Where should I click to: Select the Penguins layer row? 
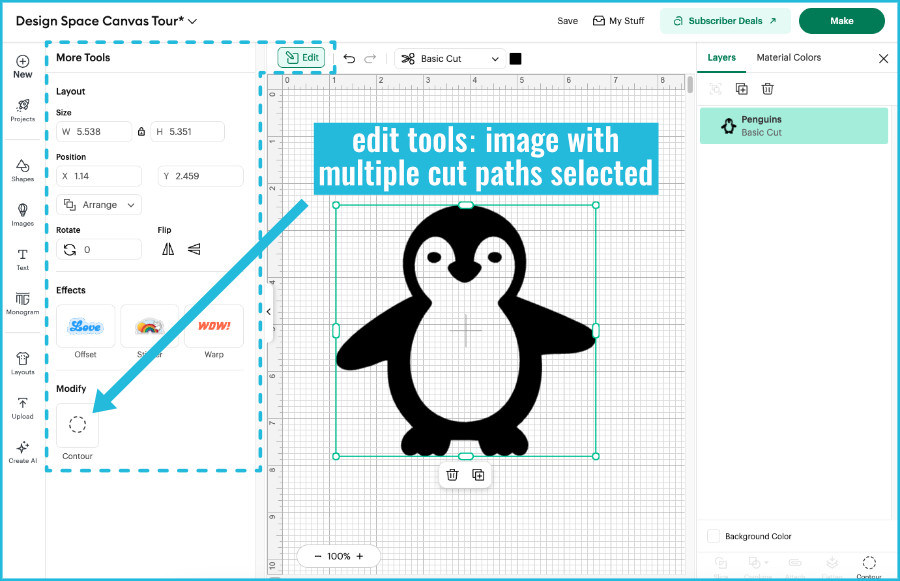[x=794, y=126]
